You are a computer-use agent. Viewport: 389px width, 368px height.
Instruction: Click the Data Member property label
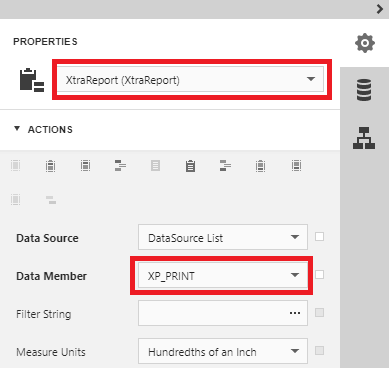[x=51, y=276]
